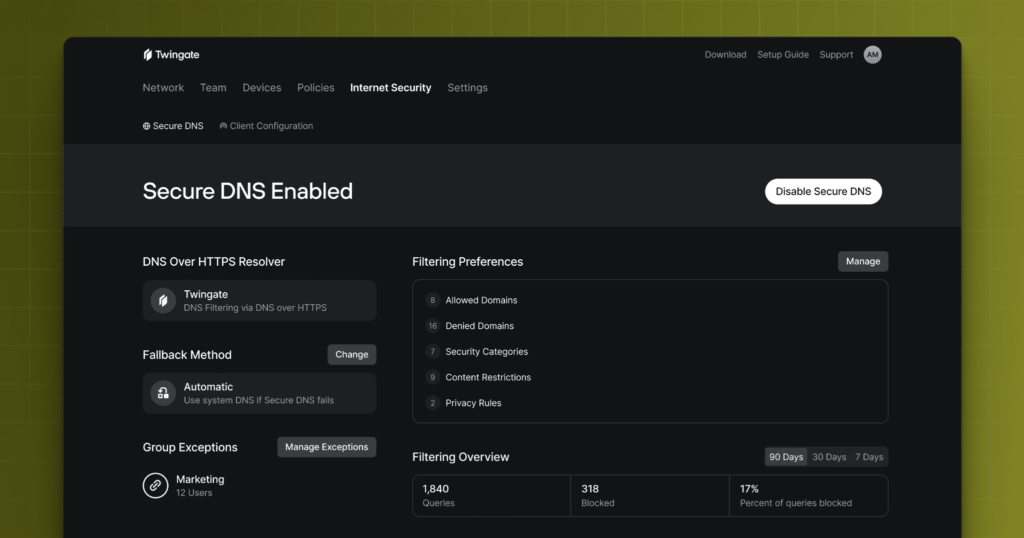Screen dimensions: 1024x538
Task: Click the Marketing group link icon
Action: coord(155,485)
